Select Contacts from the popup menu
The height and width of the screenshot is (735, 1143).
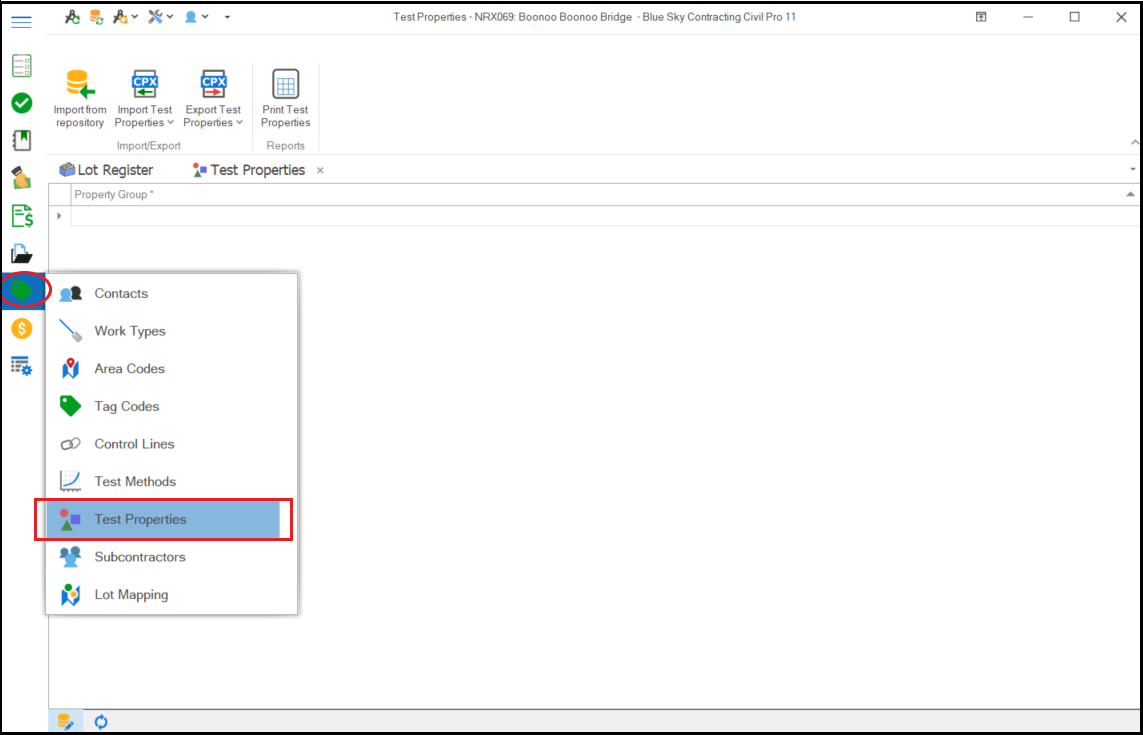tap(121, 294)
